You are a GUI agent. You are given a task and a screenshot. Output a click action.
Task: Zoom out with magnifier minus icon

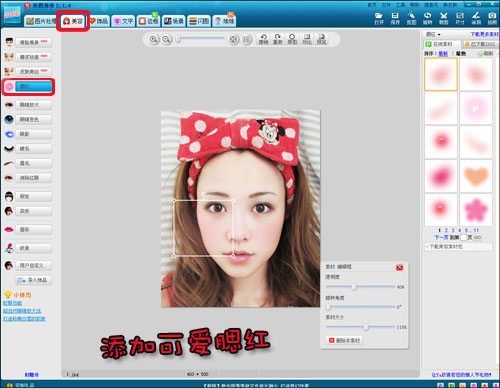click(x=166, y=40)
